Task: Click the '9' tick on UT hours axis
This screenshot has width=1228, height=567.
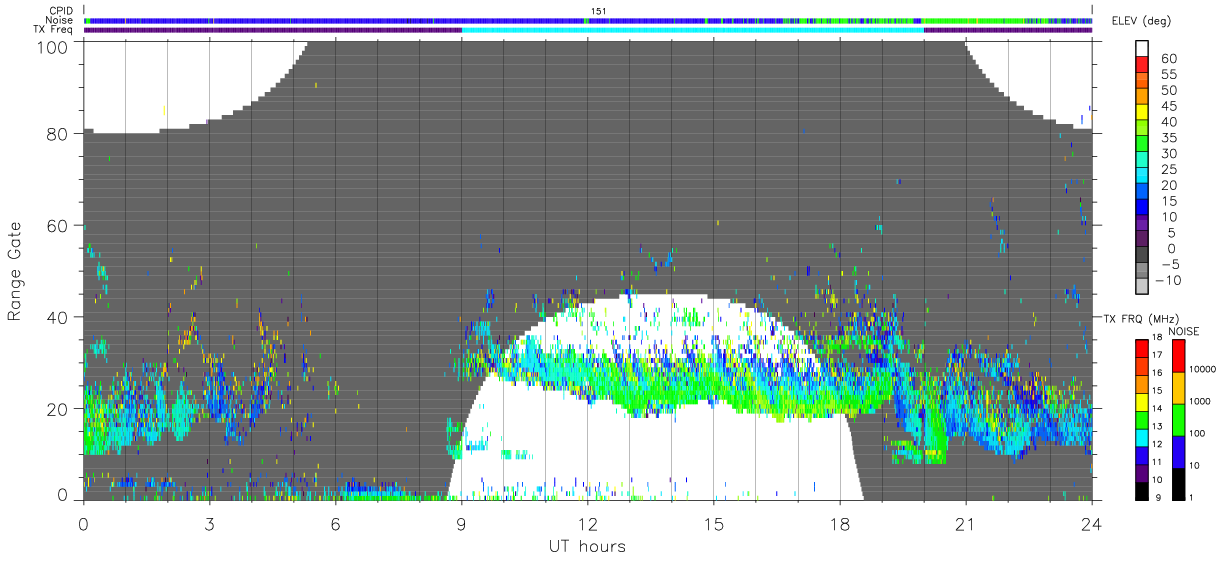Action: coord(461,523)
